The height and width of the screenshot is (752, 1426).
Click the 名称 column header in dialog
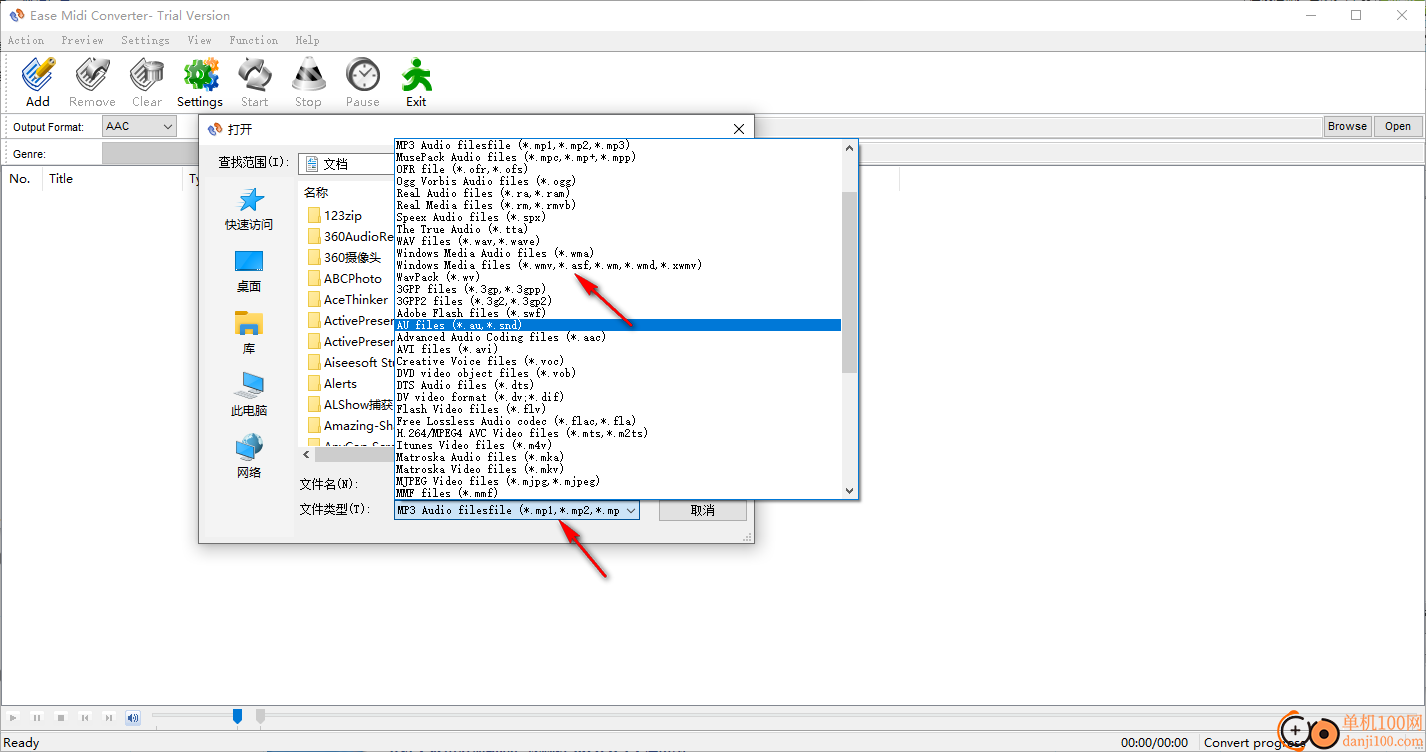[x=316, y=192]
